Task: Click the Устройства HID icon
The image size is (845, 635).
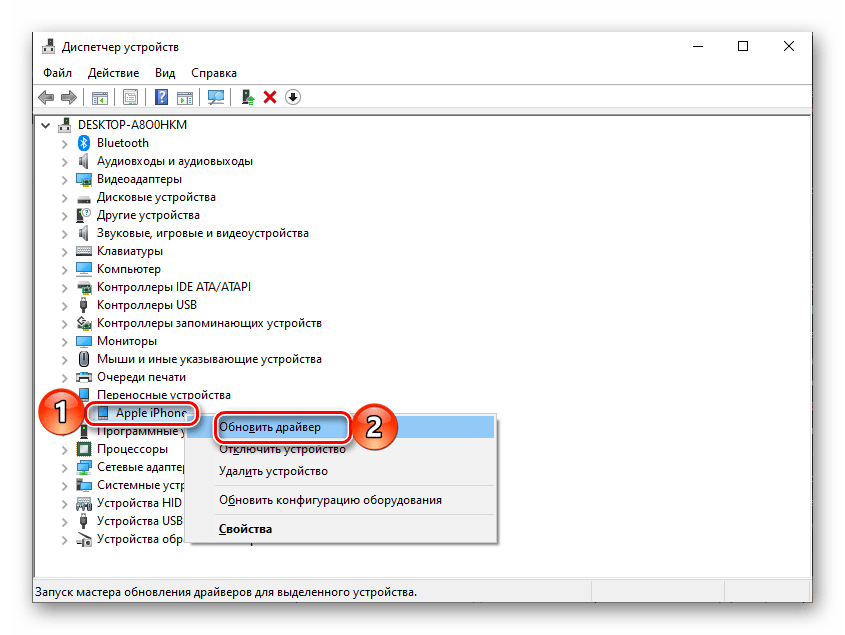Action: point(84,503)
